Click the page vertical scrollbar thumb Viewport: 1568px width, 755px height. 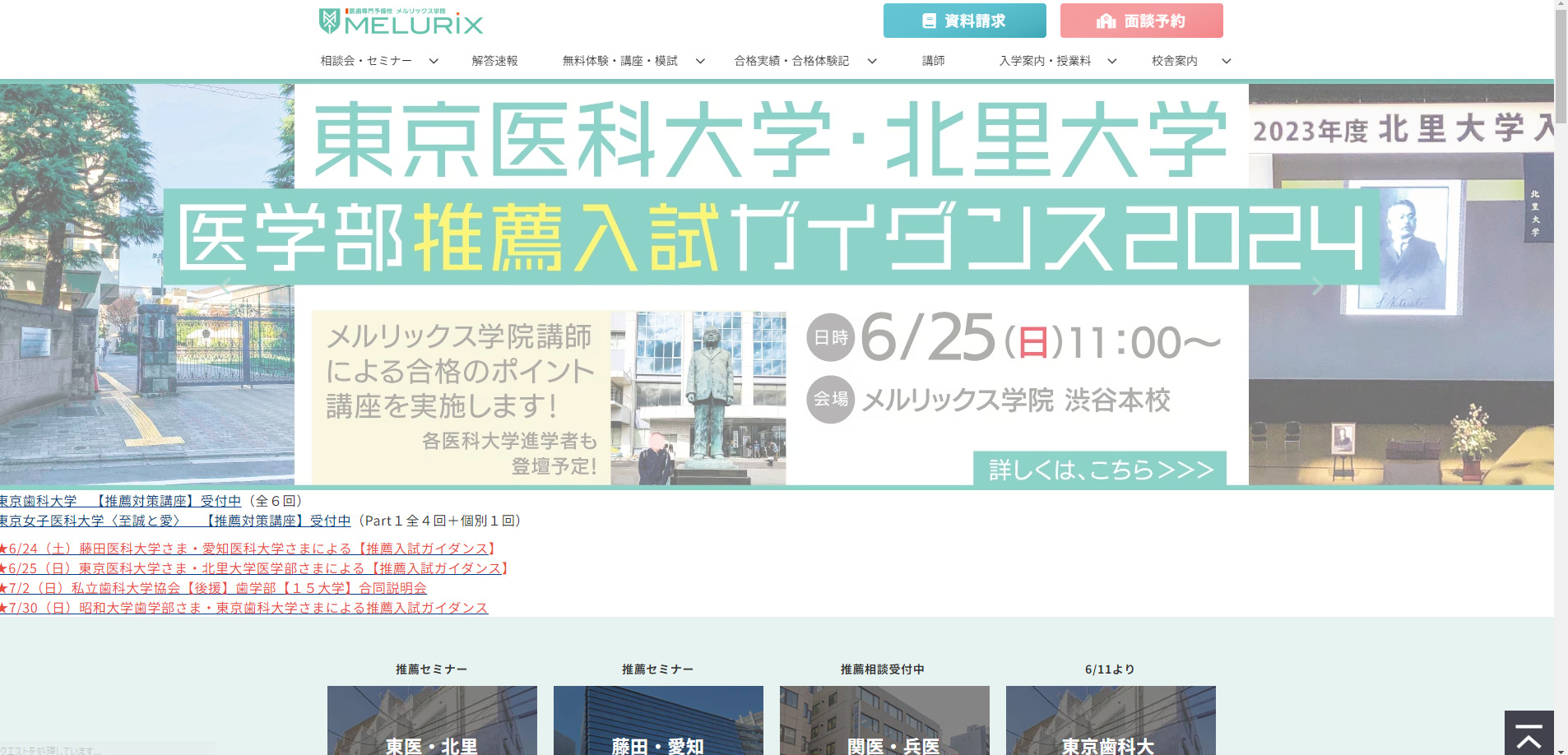1561,67
